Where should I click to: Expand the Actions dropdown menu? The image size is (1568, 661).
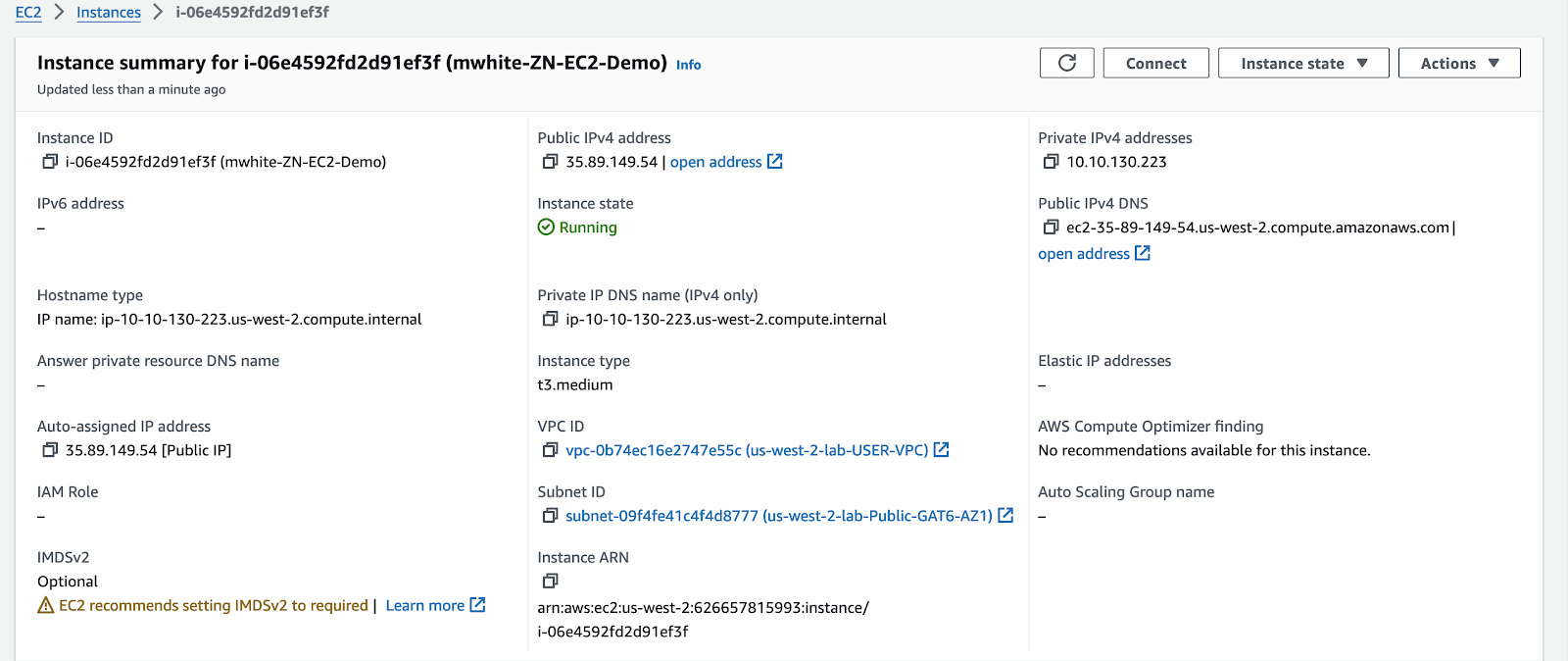point(1458,63)
